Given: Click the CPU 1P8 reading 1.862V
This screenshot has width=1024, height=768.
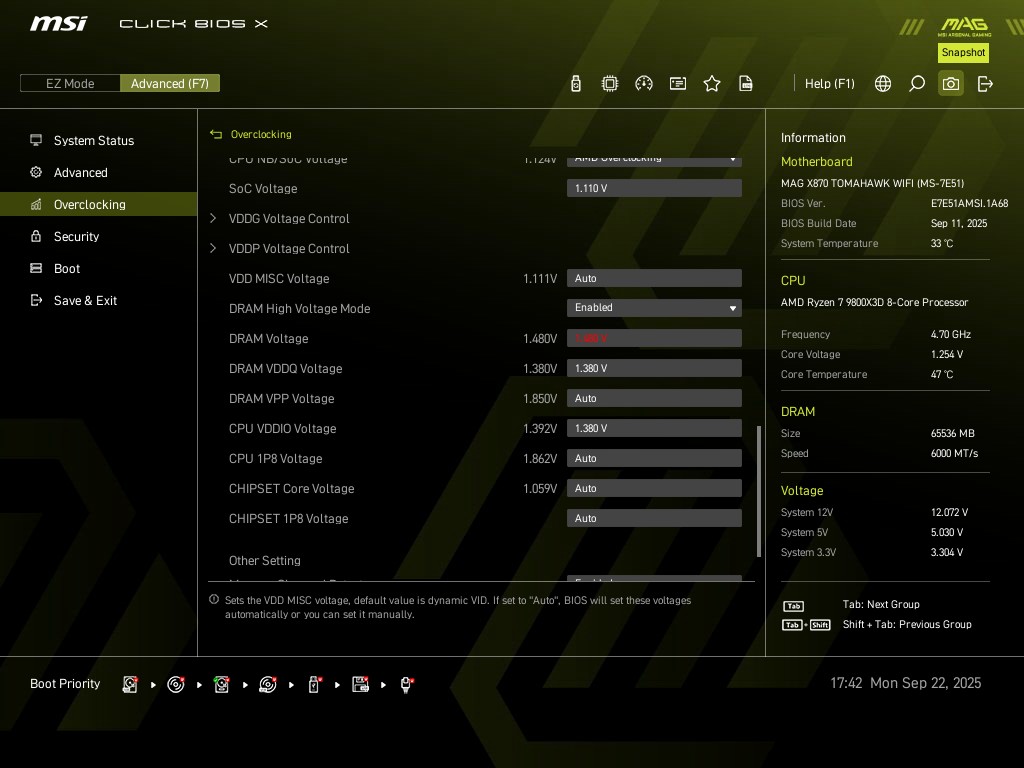Looking at the screenshot, I should (x=540, y=459).
